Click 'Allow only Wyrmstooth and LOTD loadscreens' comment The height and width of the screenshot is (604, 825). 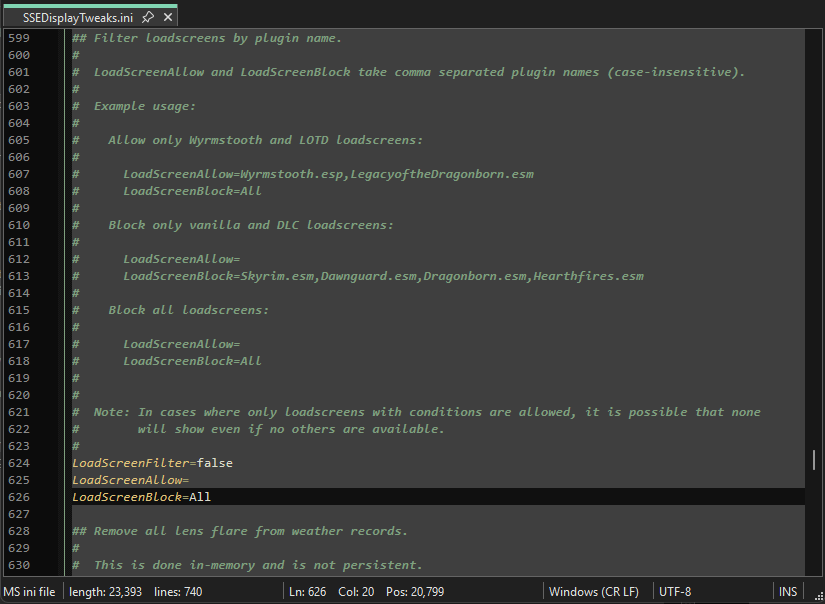[x=266, y=140]
